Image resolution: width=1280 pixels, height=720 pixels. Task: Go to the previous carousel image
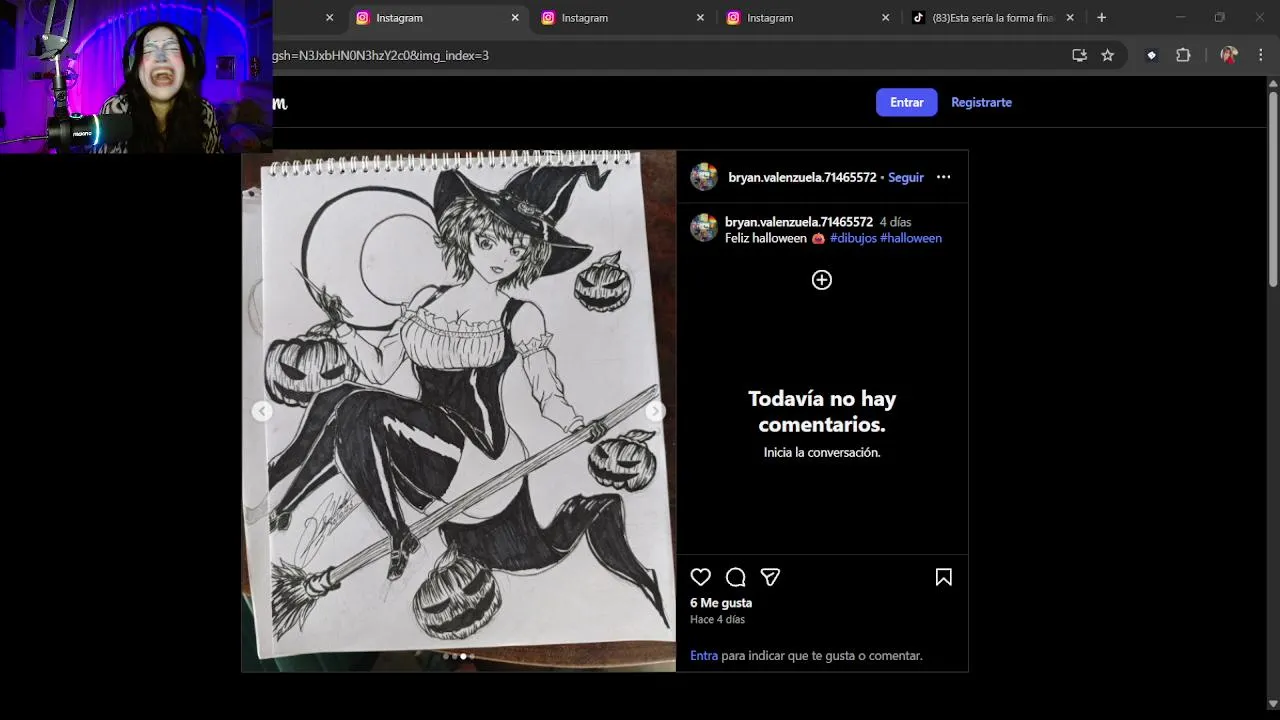pyautogui.click(x=262, y=411)
